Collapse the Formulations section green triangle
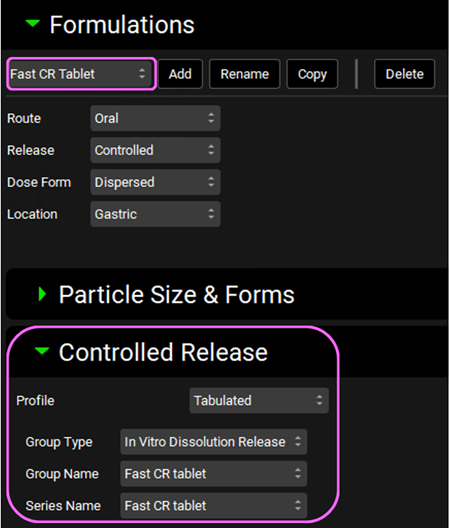 33,23
